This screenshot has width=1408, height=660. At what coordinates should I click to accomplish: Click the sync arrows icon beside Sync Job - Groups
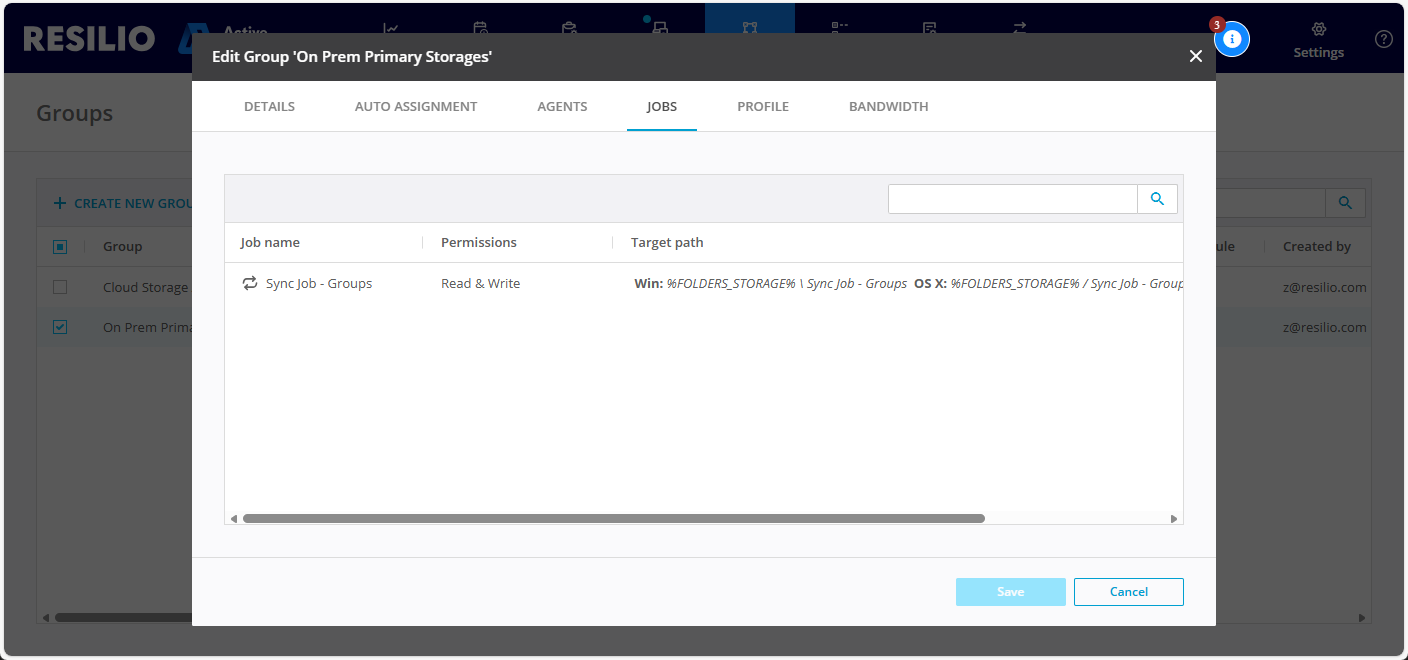(250, 284)
